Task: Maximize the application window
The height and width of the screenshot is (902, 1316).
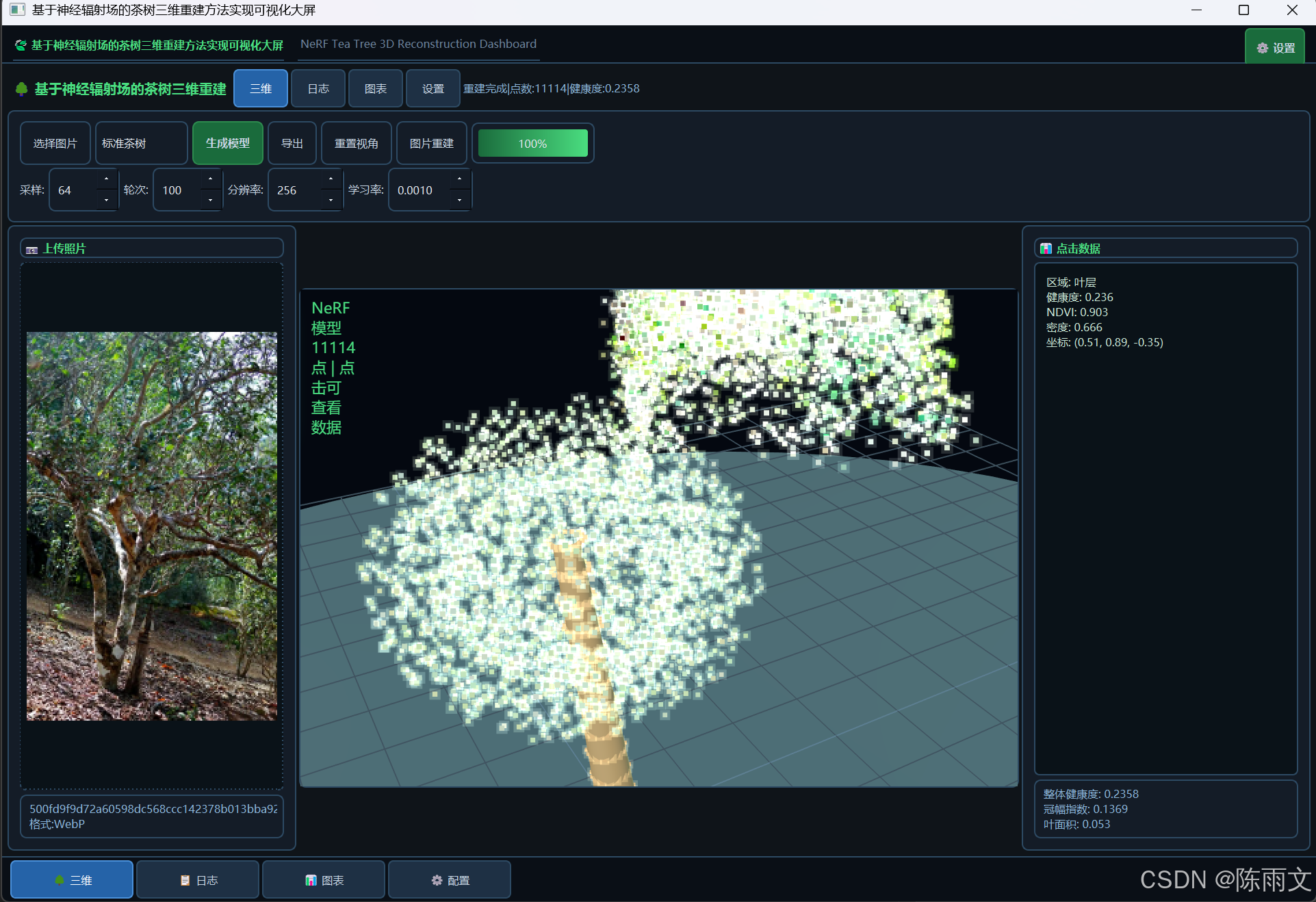Action: coord(1244,10)
